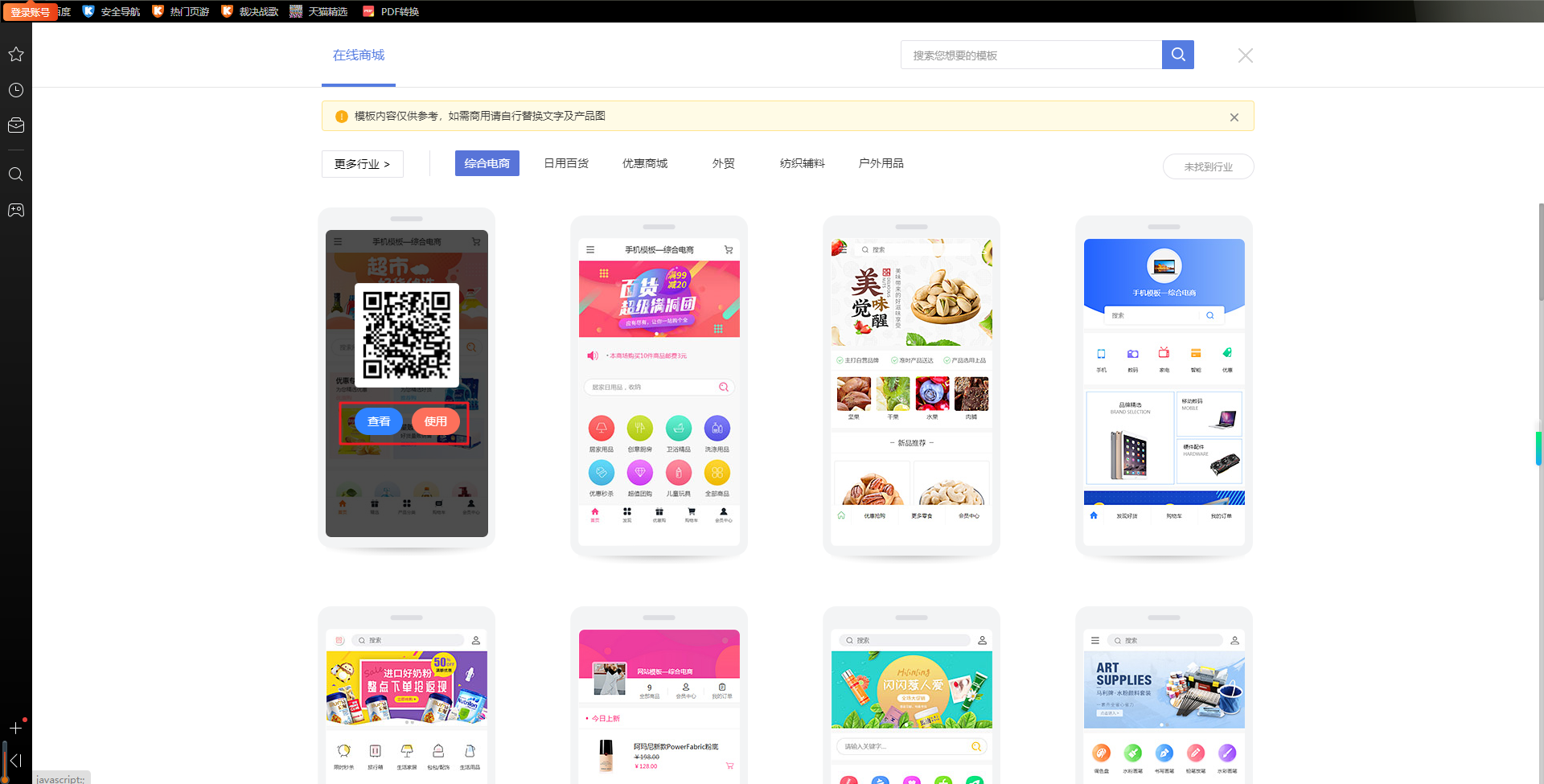Click the orange warning icon in notice
The image size is (1544, 784).
(341, 117)
